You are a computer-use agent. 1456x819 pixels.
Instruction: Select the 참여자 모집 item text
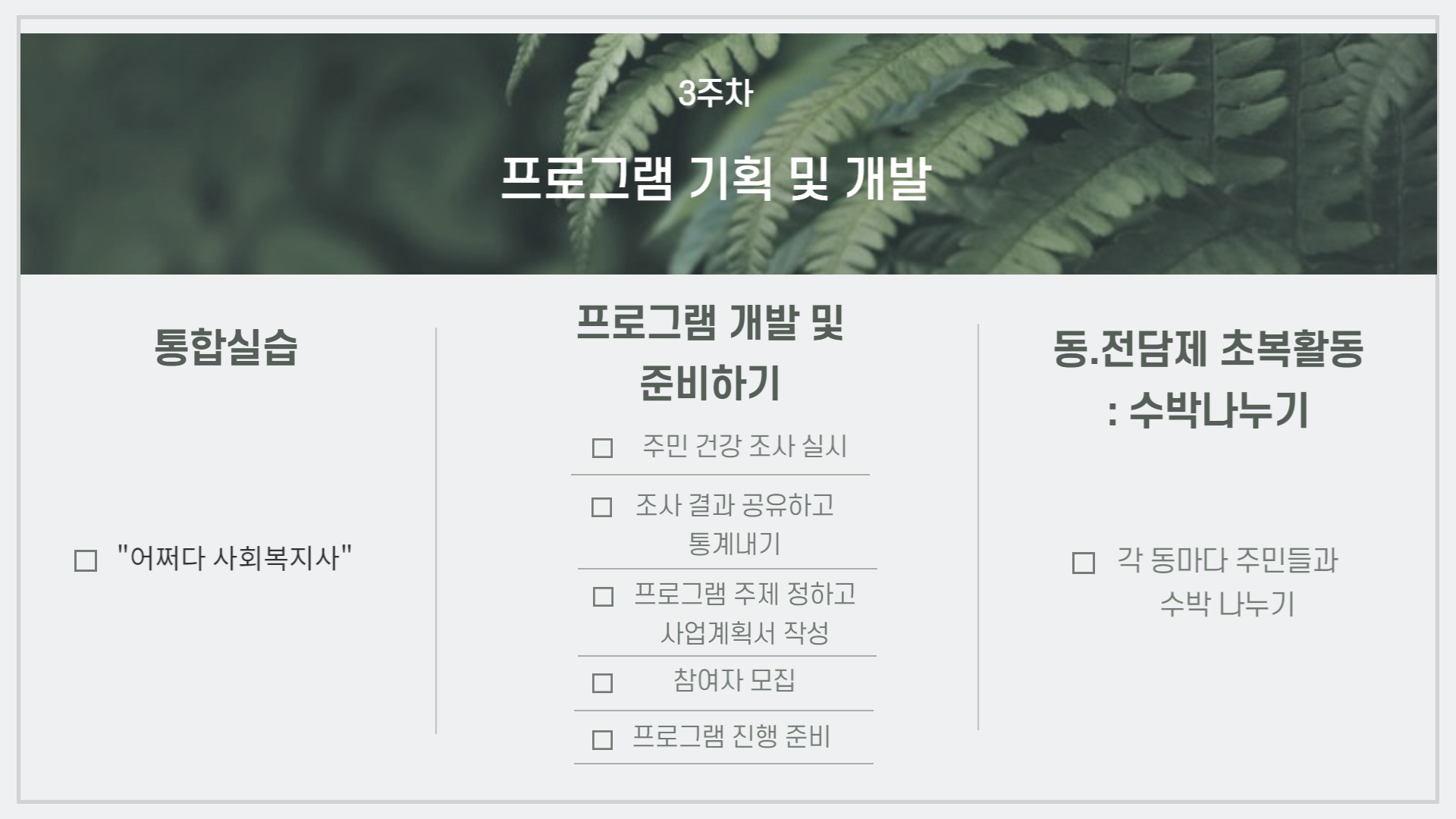tap(734, 680)
